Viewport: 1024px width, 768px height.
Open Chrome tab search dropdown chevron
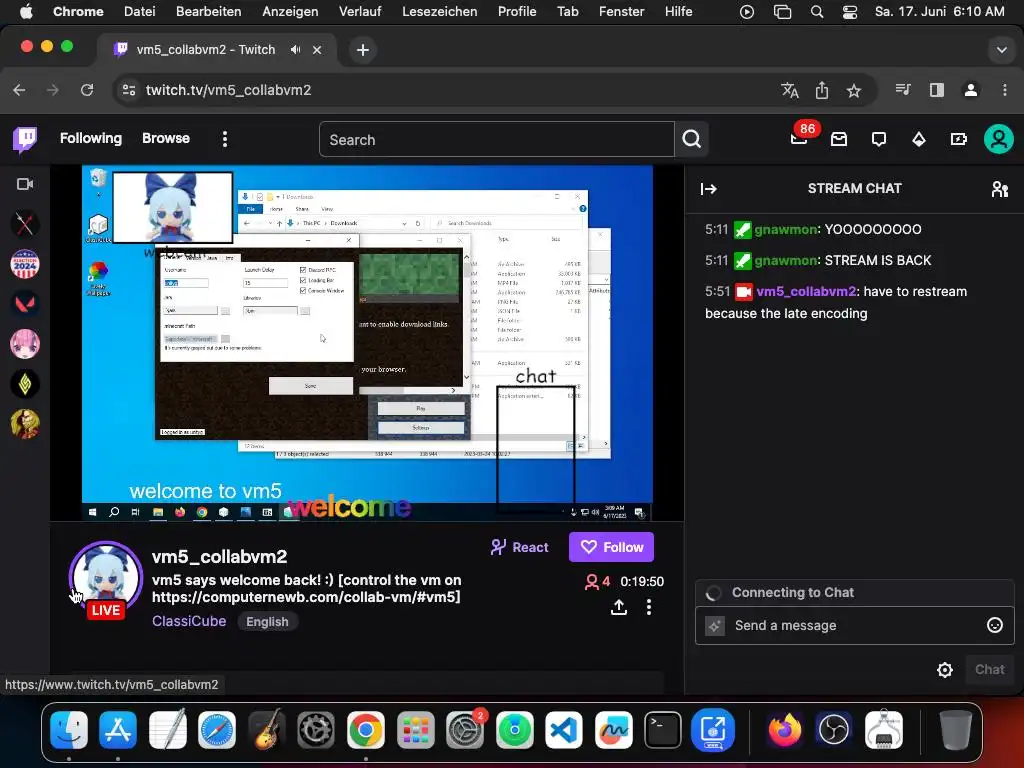click(1001, 50)
